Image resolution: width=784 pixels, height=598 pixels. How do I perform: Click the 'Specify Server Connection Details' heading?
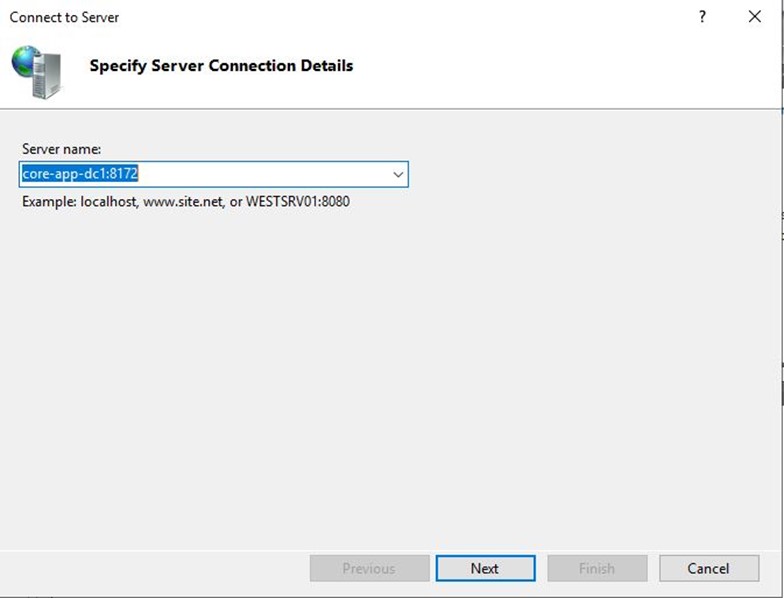[x=221, y=66]
